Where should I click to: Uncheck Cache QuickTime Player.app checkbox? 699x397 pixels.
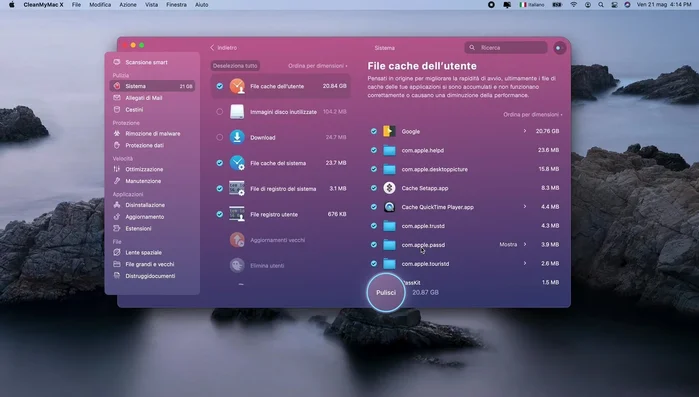(x=374, y=207)
